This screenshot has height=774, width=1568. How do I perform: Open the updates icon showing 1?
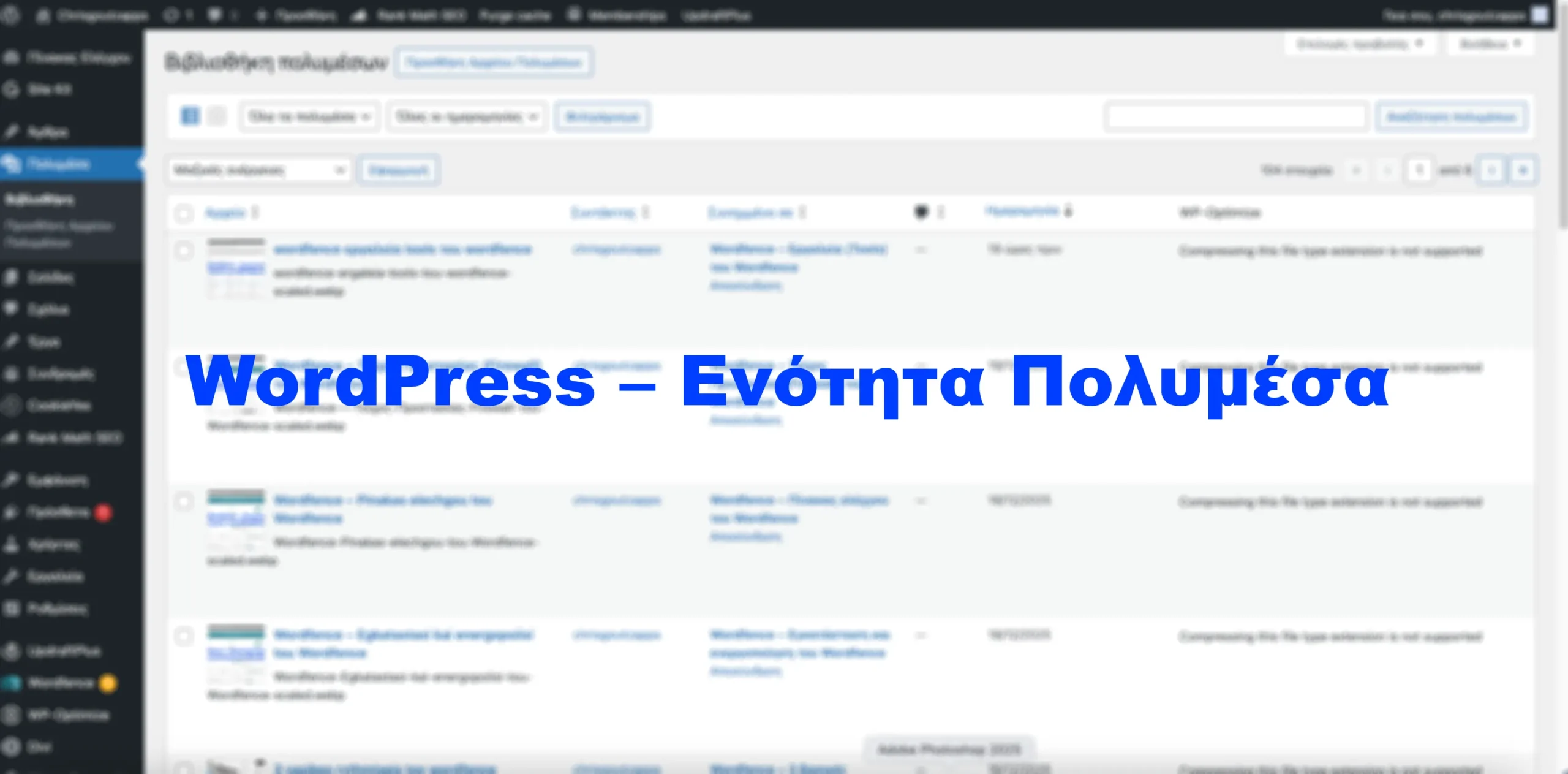pyautogui.click(x=171, y=15)
